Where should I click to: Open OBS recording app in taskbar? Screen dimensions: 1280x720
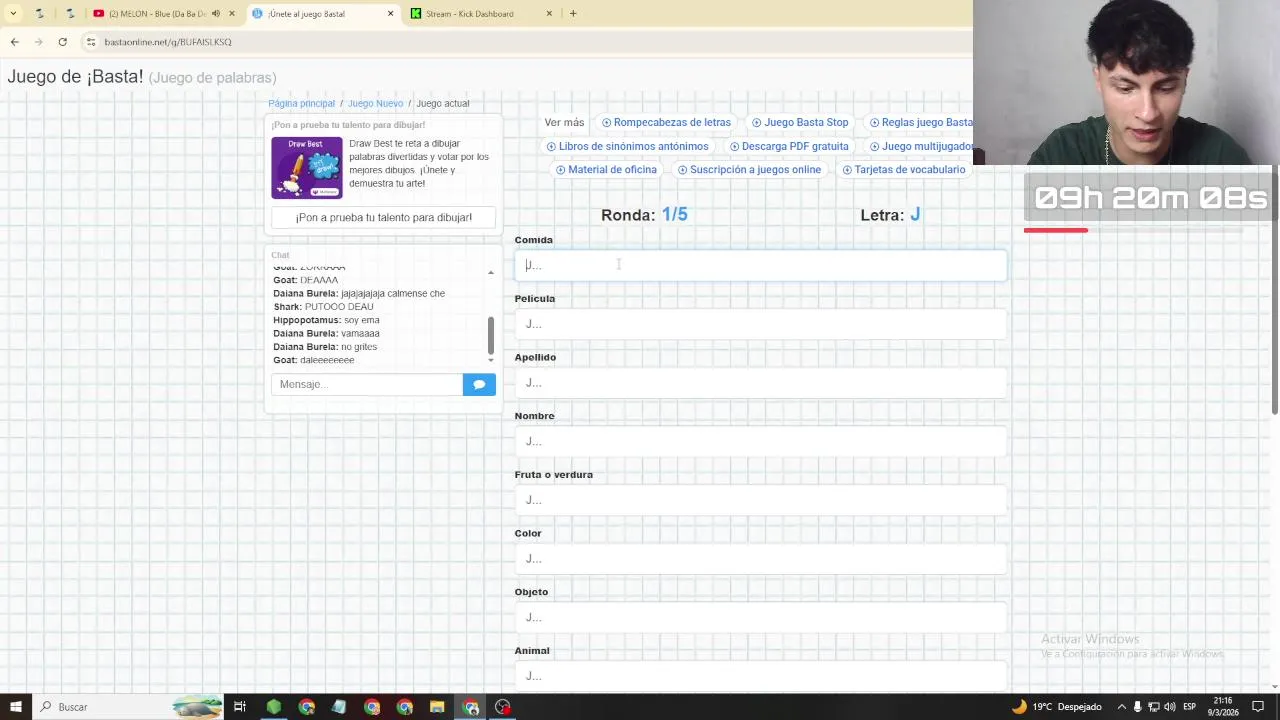point(503,707)
